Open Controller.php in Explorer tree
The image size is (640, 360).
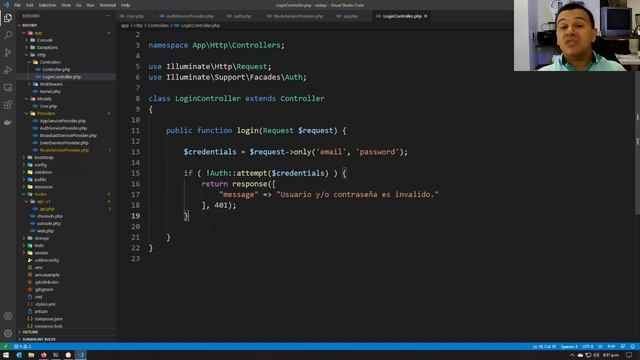click(56, 70)
